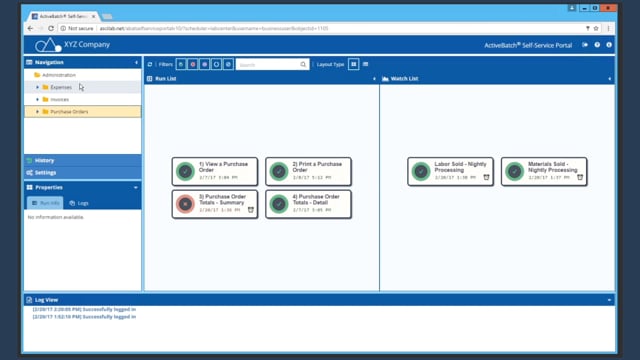
Task: Click the '2) Print a Purchase Order' status icon
Action: [x=279, y=171]
